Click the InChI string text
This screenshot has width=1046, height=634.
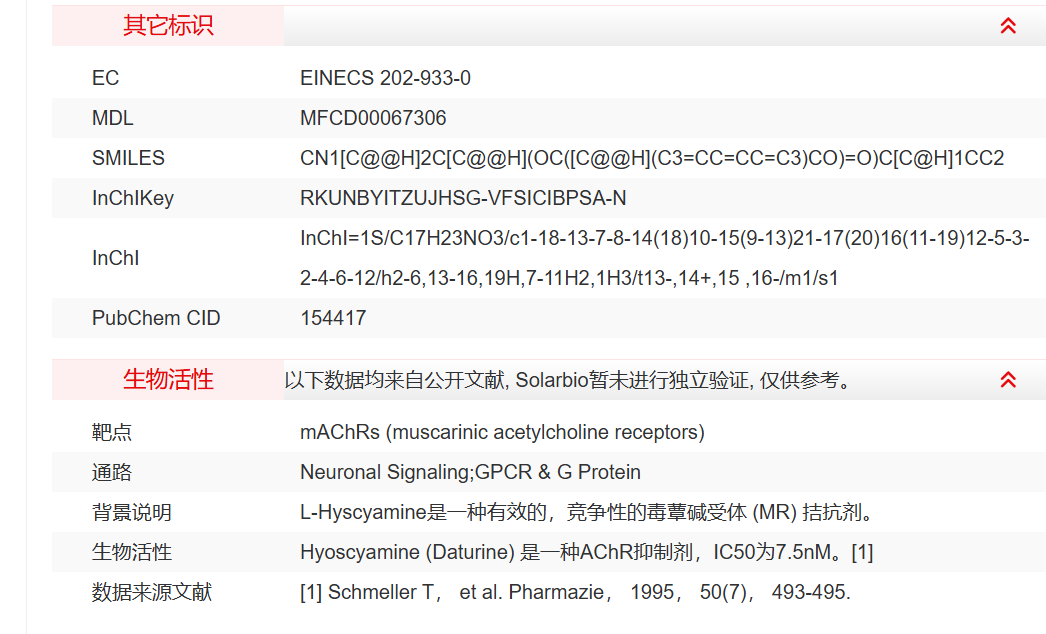pos(664,258)
